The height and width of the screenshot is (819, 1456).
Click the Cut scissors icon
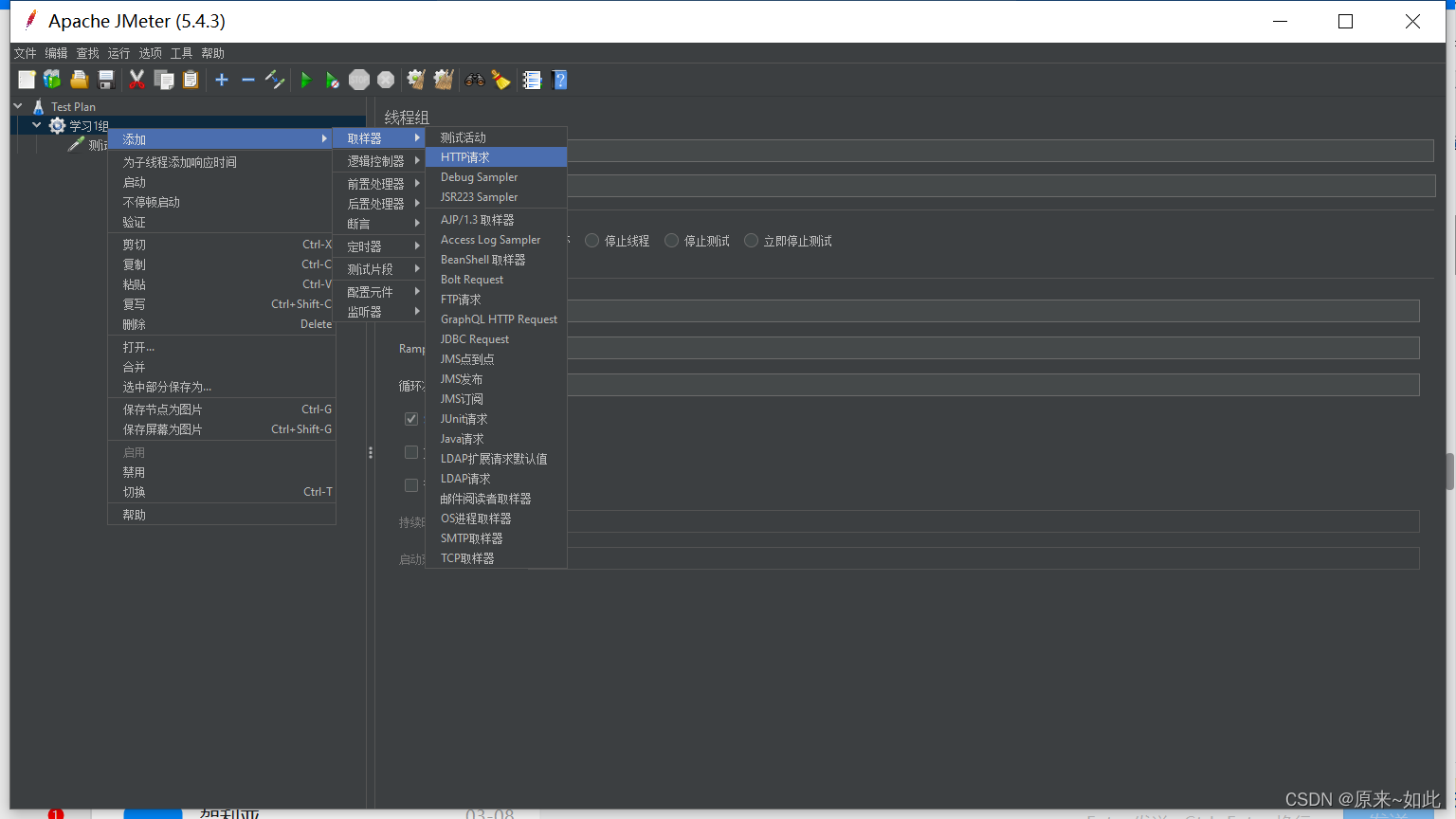tap(136, 80)
